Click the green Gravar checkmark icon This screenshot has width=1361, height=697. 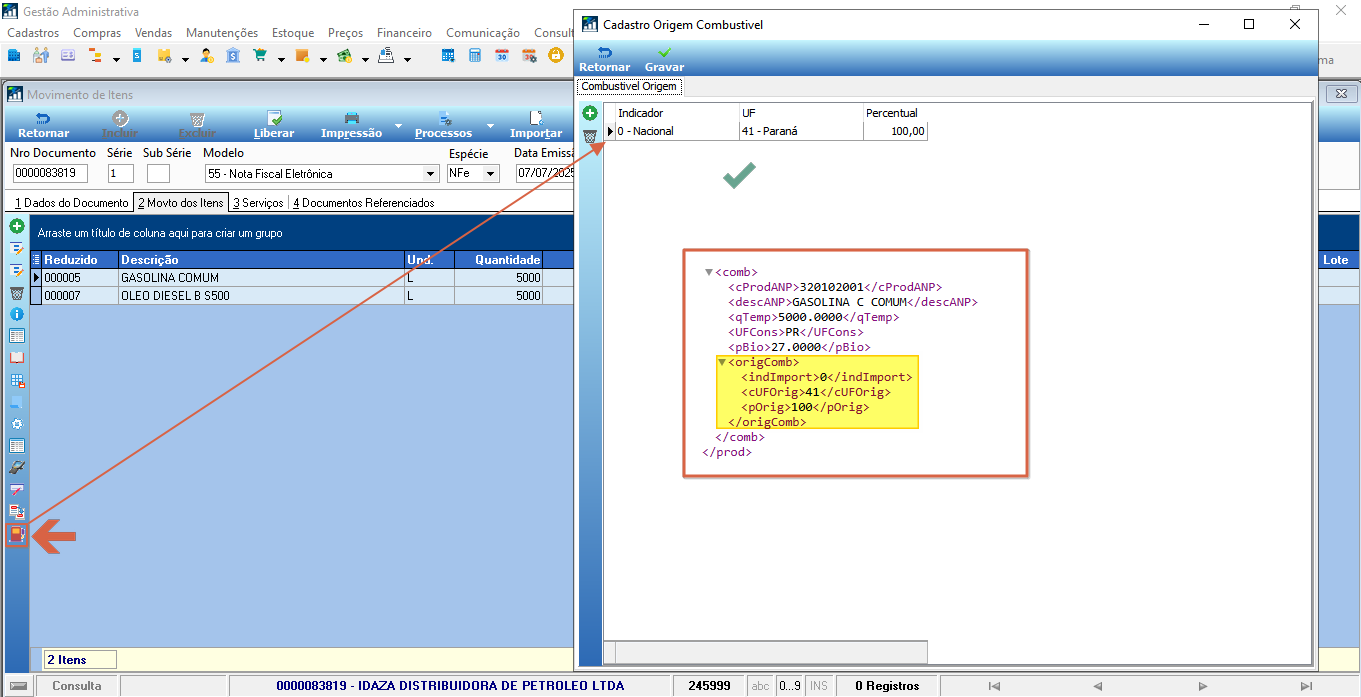point(664,53)
